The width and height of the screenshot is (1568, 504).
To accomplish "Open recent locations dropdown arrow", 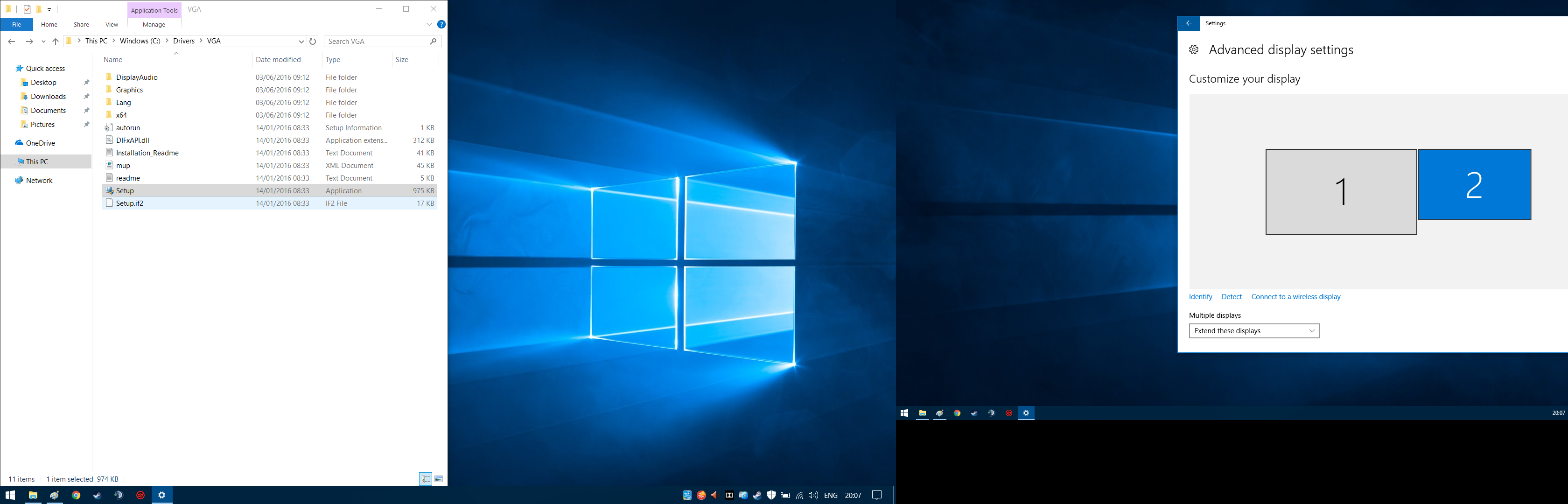I will [43, 42].
